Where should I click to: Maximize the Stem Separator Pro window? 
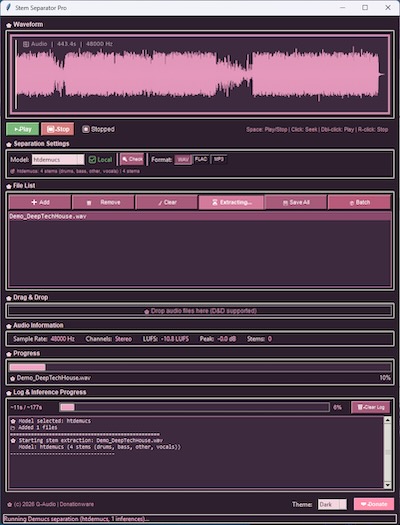(x=365, y=7)
